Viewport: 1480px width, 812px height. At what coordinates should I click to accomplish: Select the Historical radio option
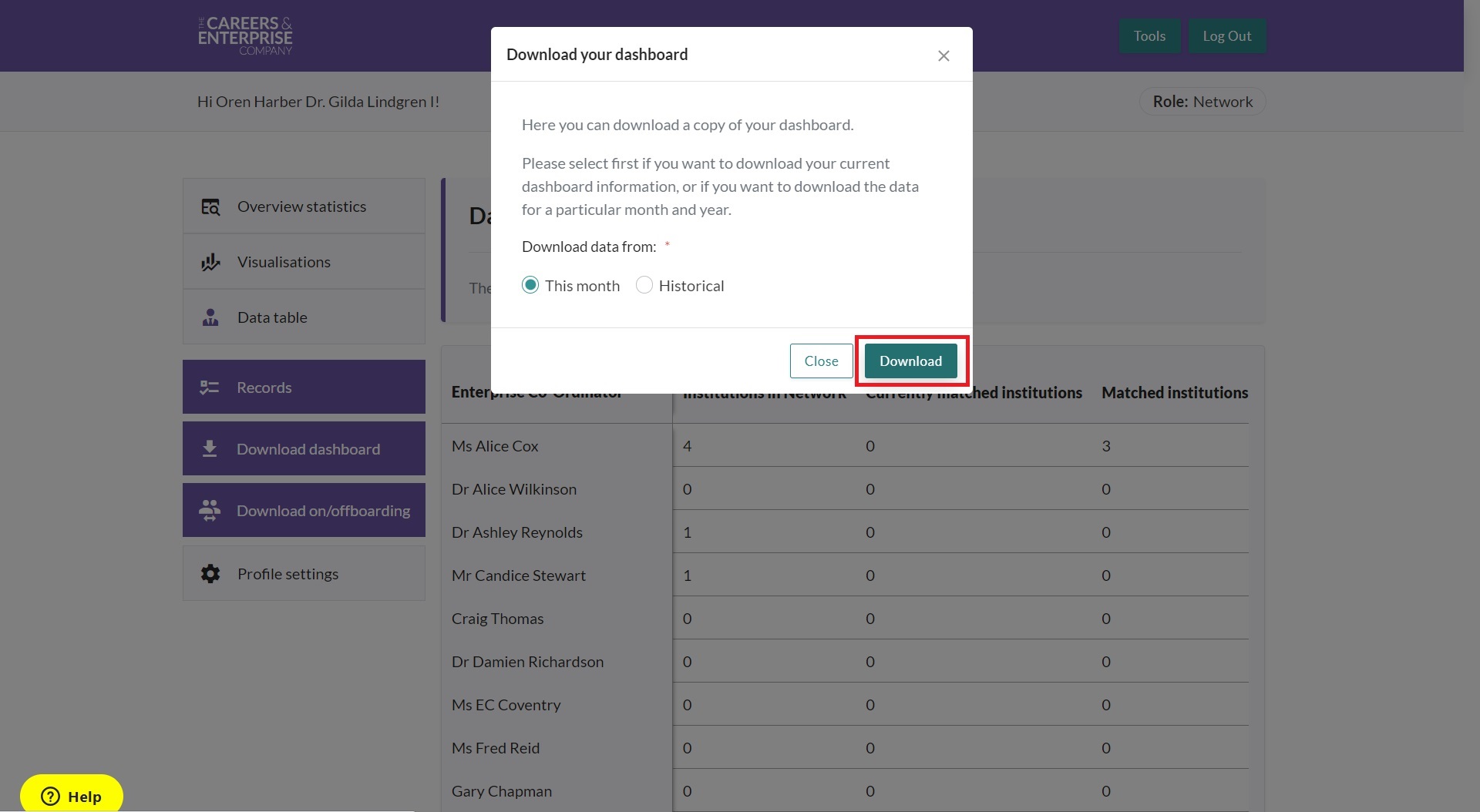(644, 285)
